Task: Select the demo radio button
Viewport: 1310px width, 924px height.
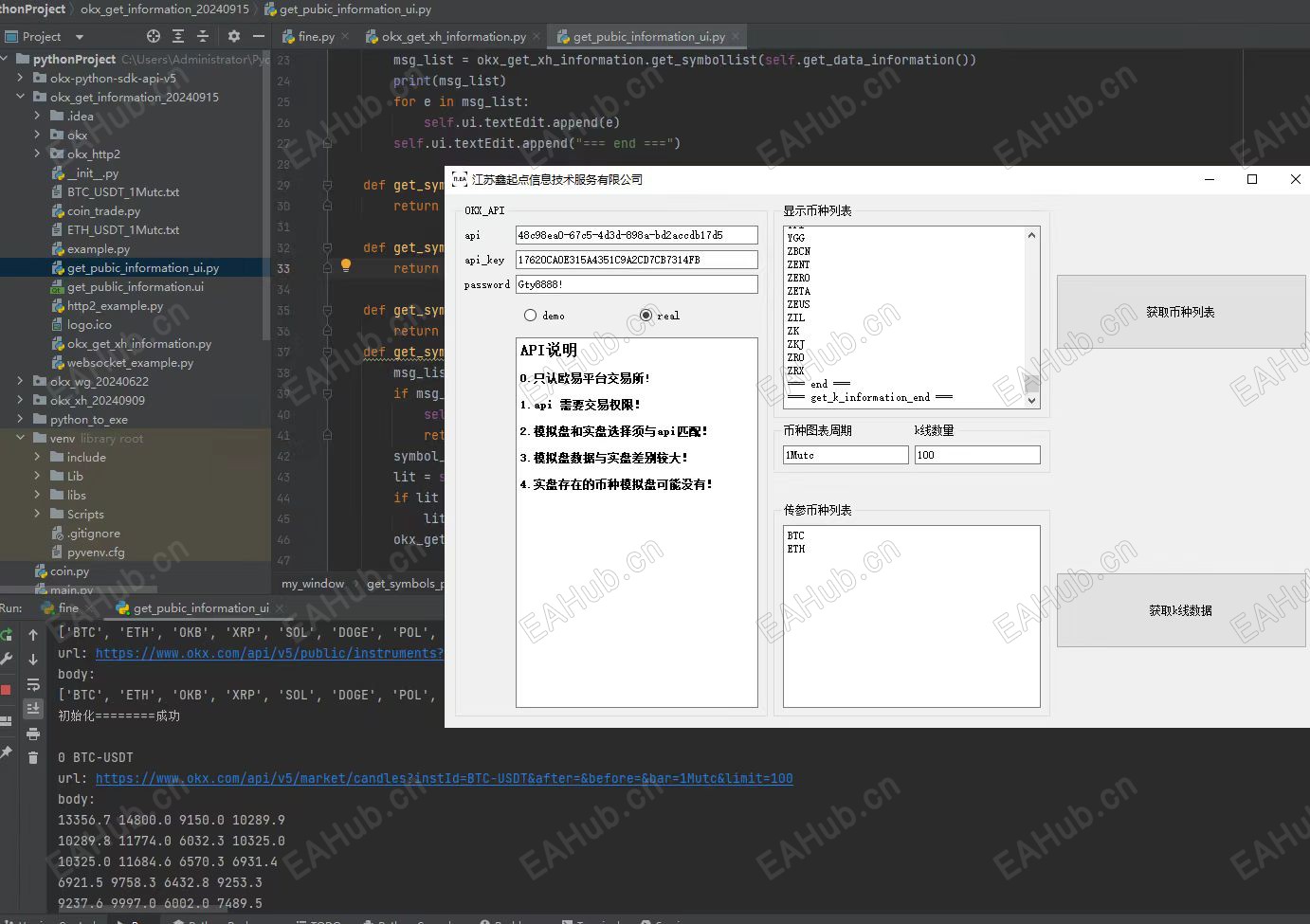Action: 530,316
